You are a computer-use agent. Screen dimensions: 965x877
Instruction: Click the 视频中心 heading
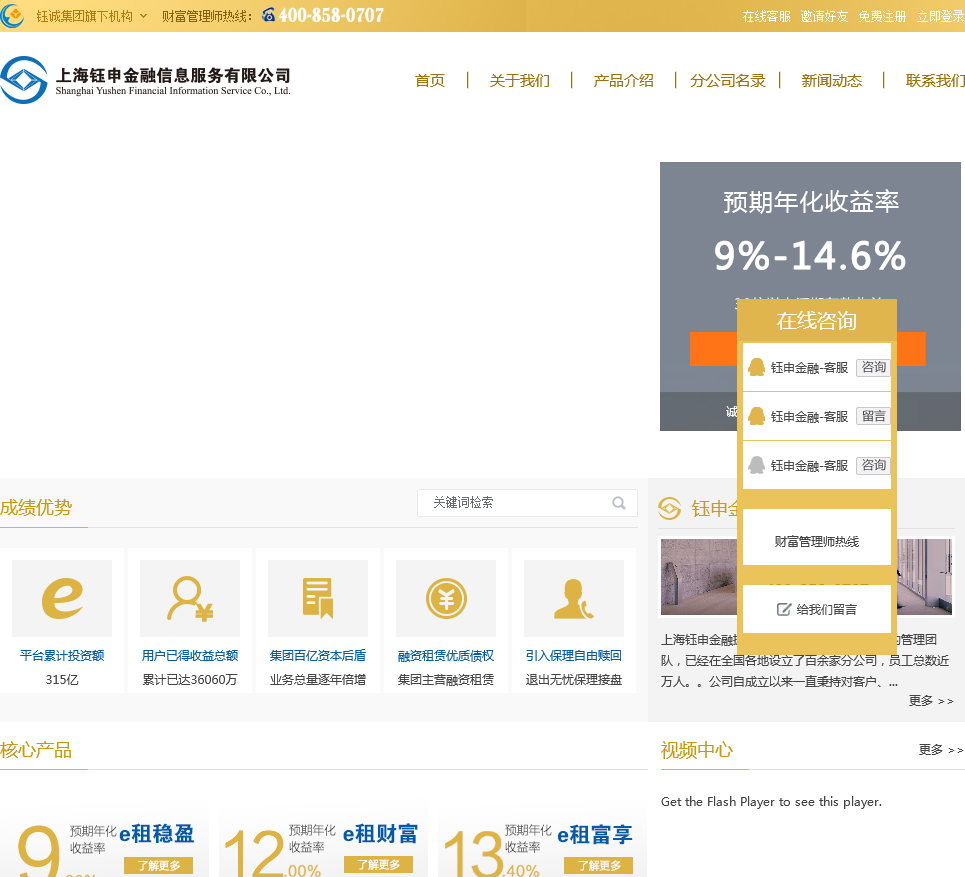pyautogui.click(x=697, y=750)
